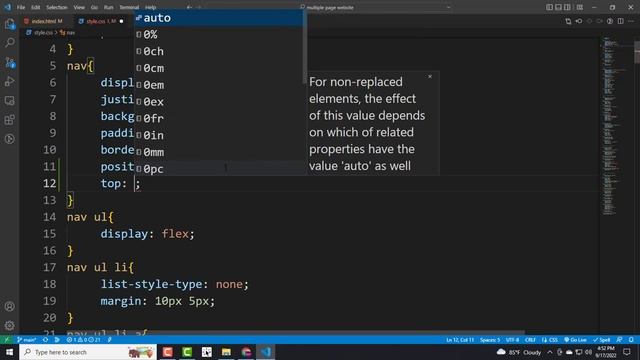Click the remote window indicator in the status bar
The image size is (640, 360).
(7, 340)
